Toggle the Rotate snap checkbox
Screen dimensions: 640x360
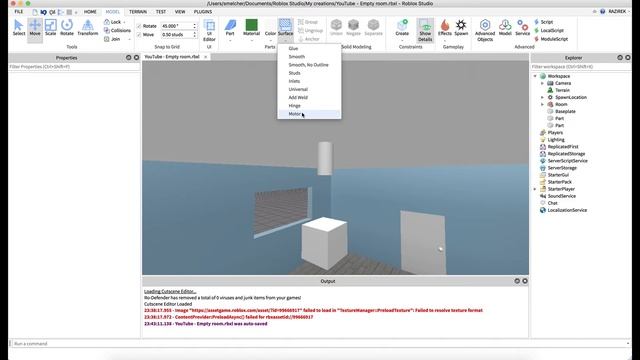click(139, 26)
